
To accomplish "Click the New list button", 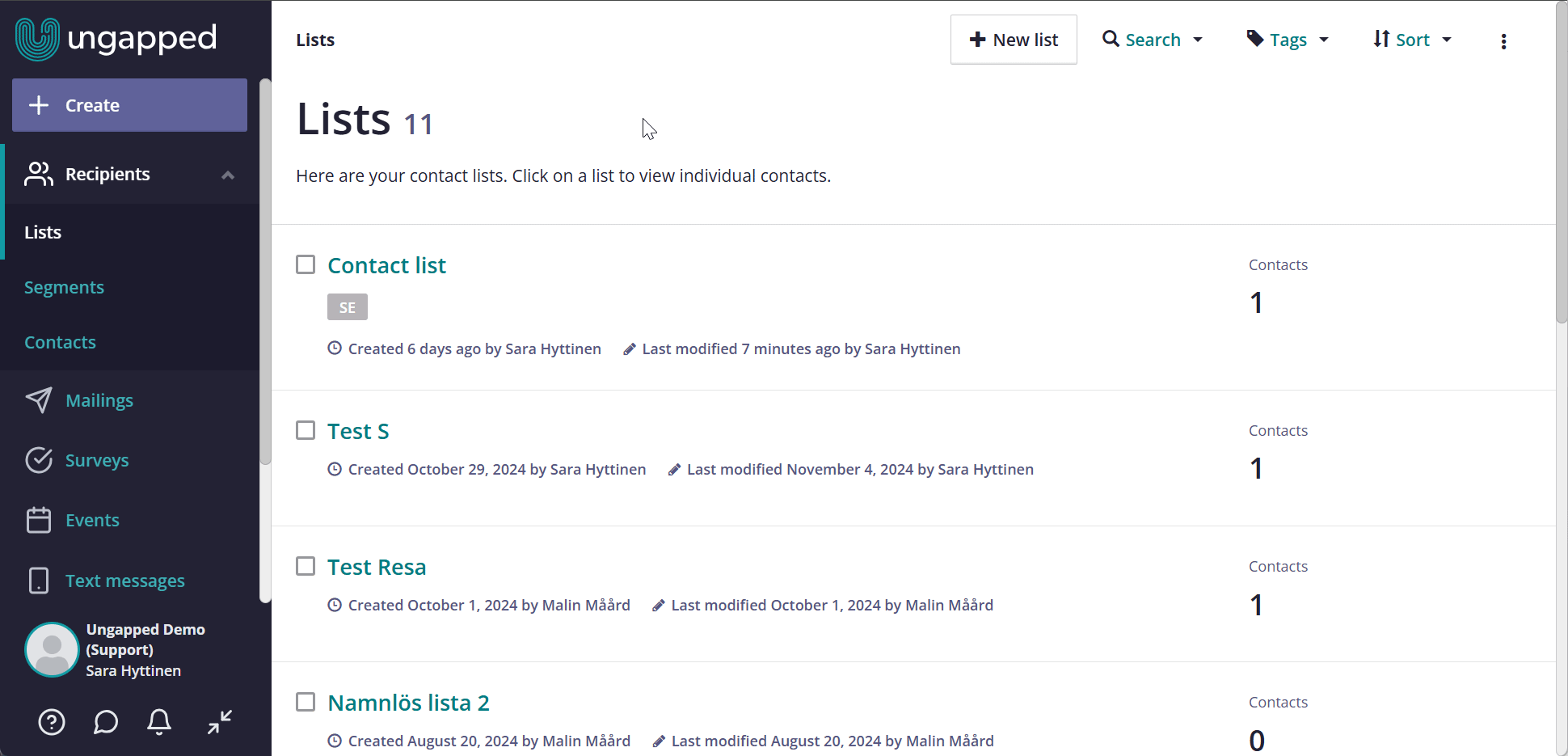I will coord(1014,40).
